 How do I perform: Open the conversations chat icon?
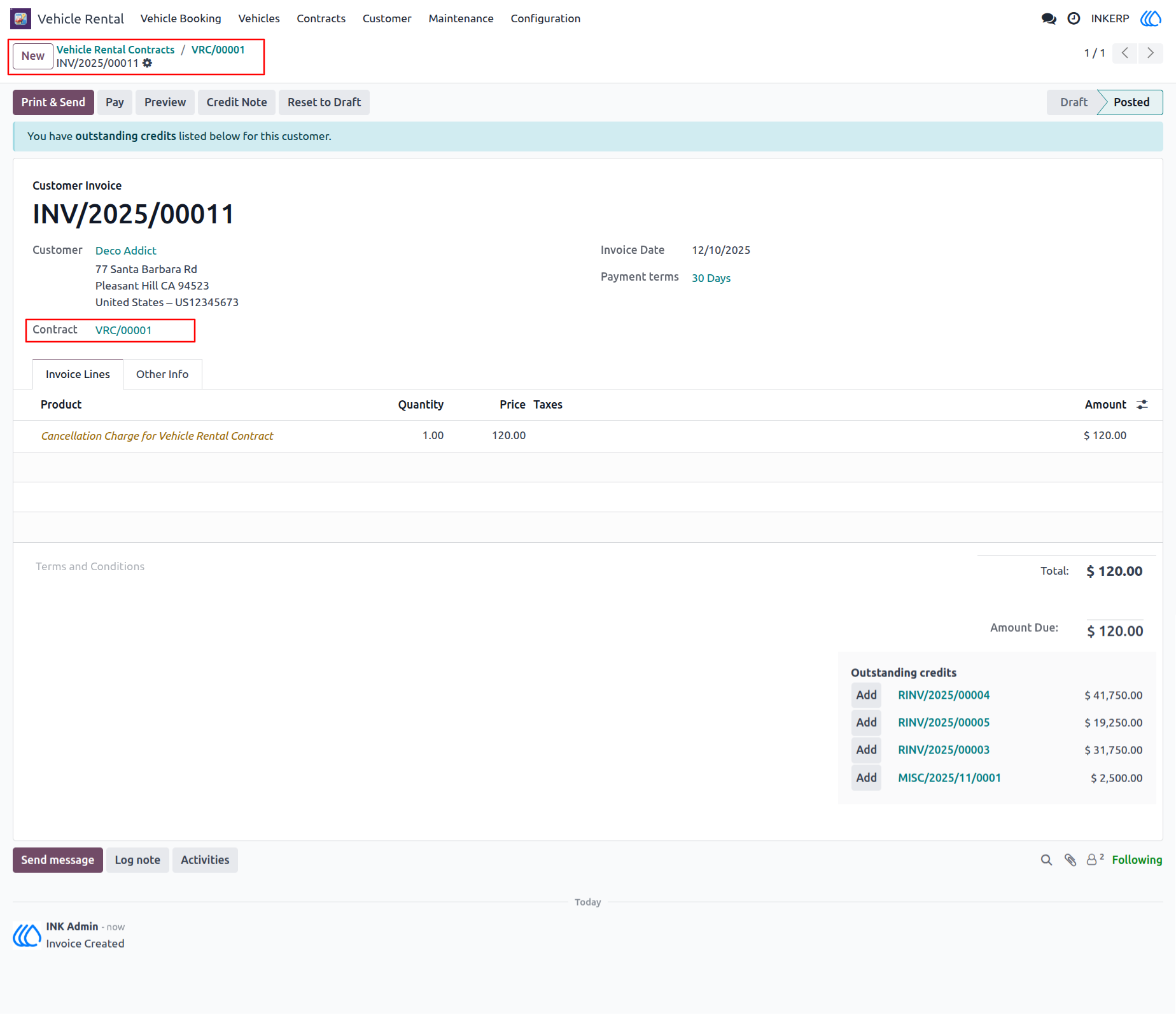(x=1049, y=18)
